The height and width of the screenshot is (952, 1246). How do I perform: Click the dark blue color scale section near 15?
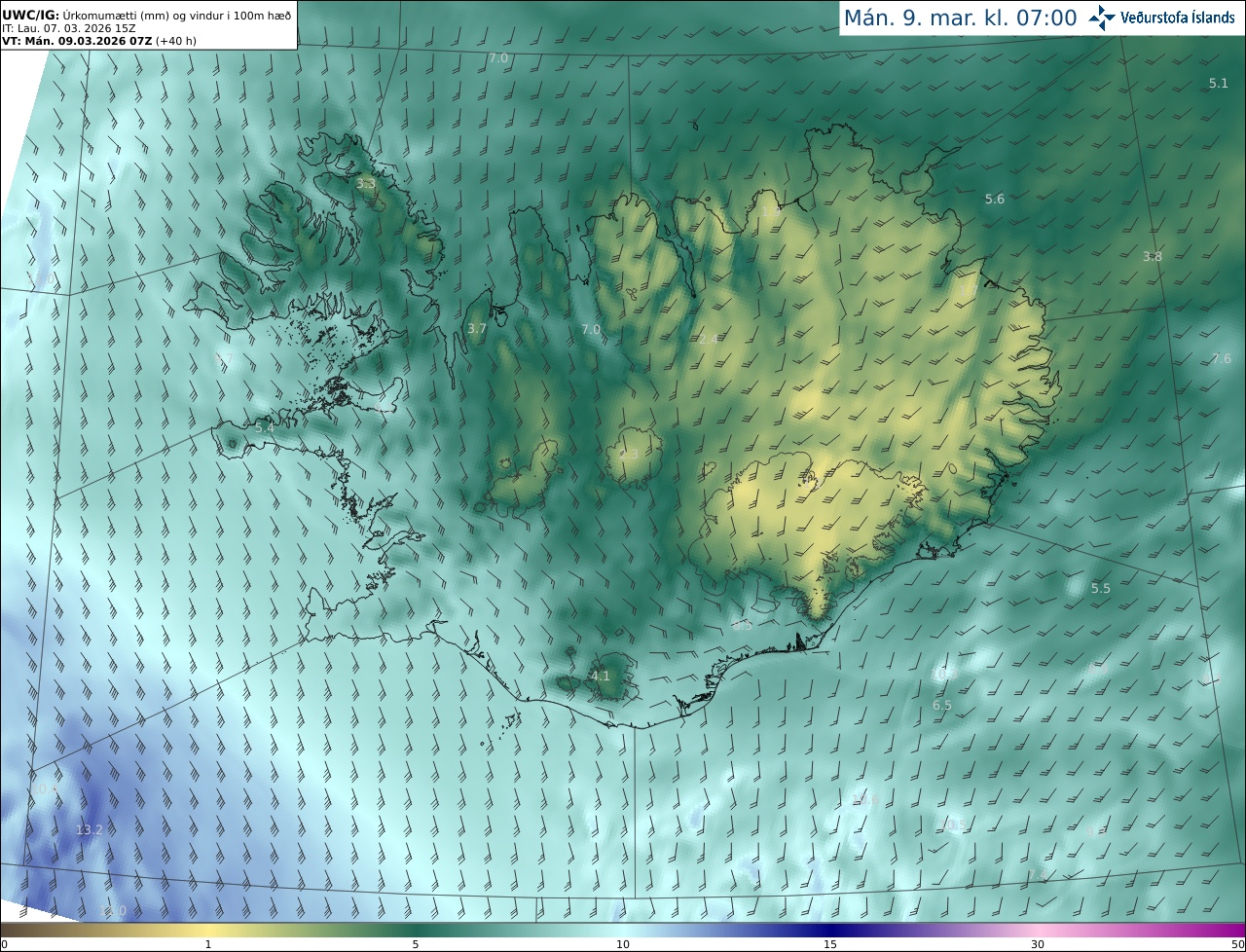(x=830, y=930)
